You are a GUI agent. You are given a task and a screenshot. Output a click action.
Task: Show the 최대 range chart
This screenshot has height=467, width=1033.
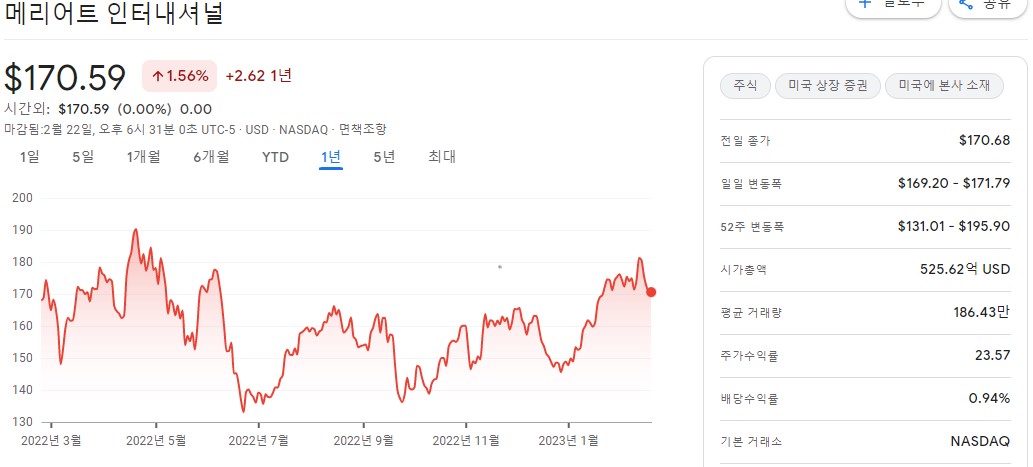[441, 157]
